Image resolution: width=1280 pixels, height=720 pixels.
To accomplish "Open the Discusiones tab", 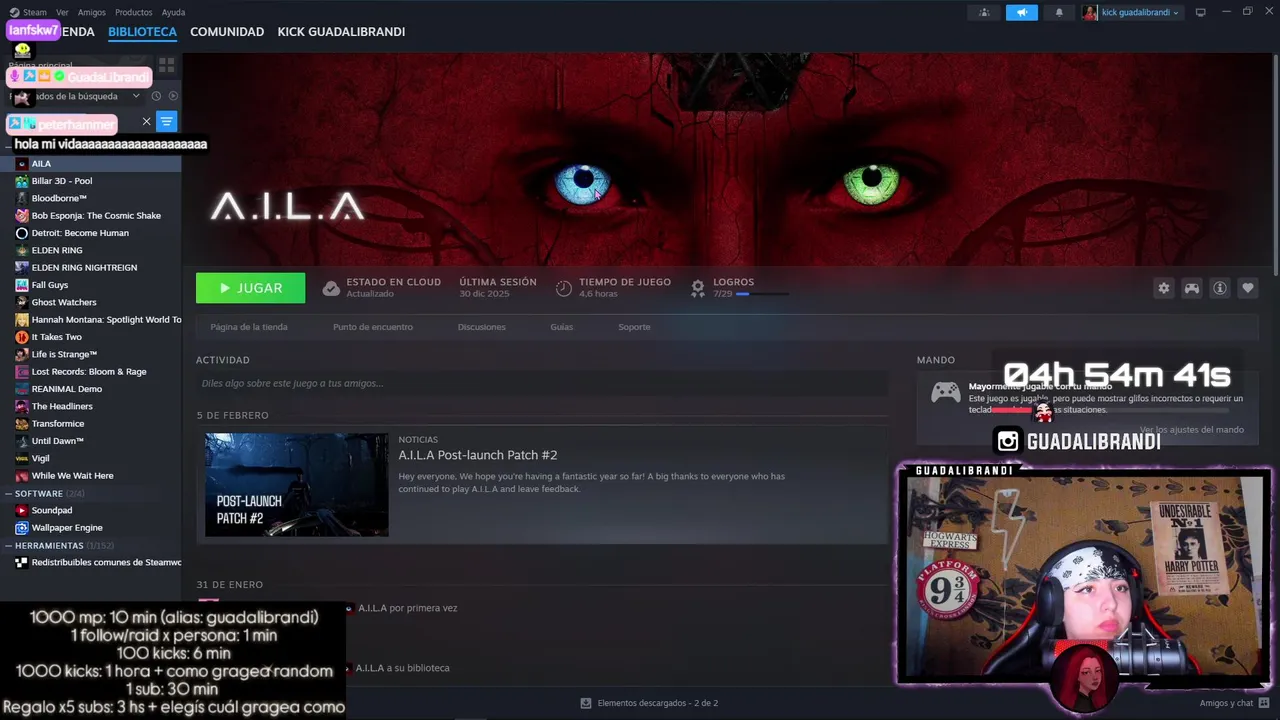I will tap(481, 327).
